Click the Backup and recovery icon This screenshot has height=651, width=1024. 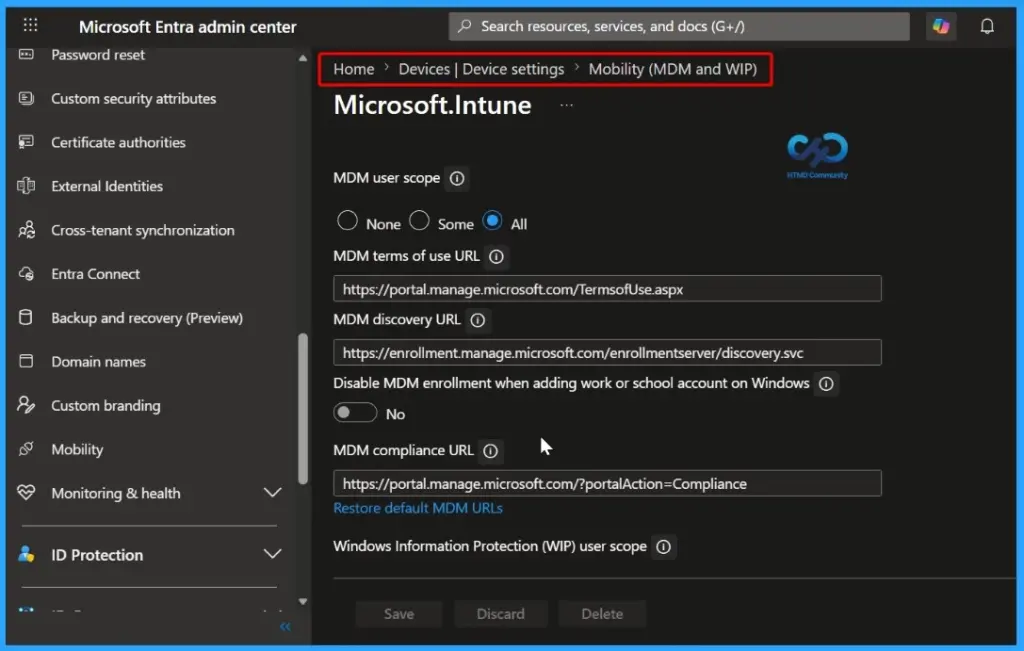(x=25, y=317)
